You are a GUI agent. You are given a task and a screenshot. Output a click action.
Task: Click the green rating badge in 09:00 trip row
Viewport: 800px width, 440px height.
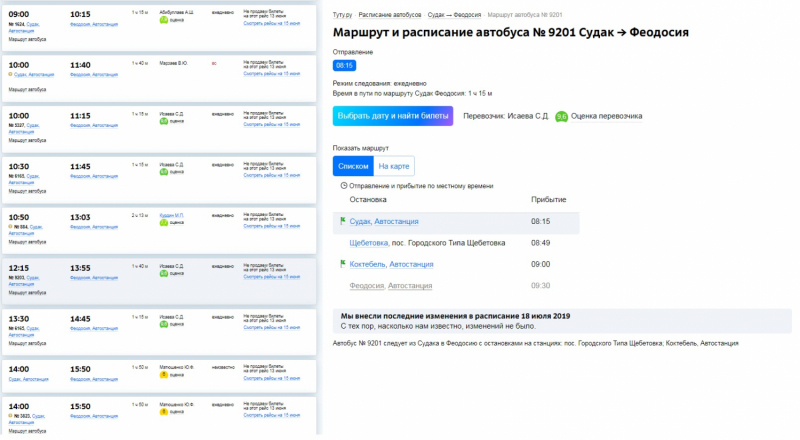pos(164,19)
